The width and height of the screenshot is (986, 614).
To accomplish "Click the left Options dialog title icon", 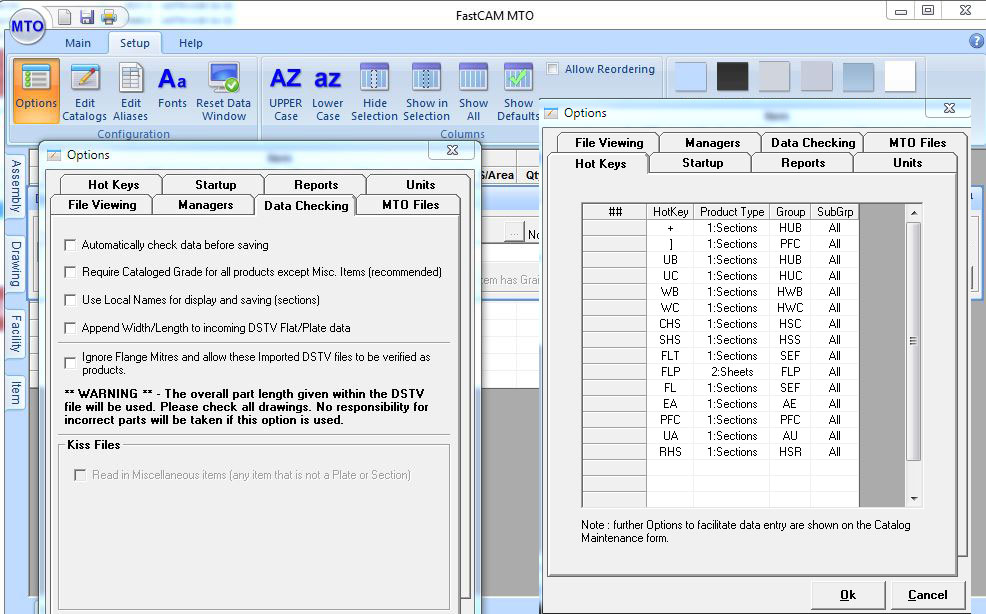I will click(54, 155).
